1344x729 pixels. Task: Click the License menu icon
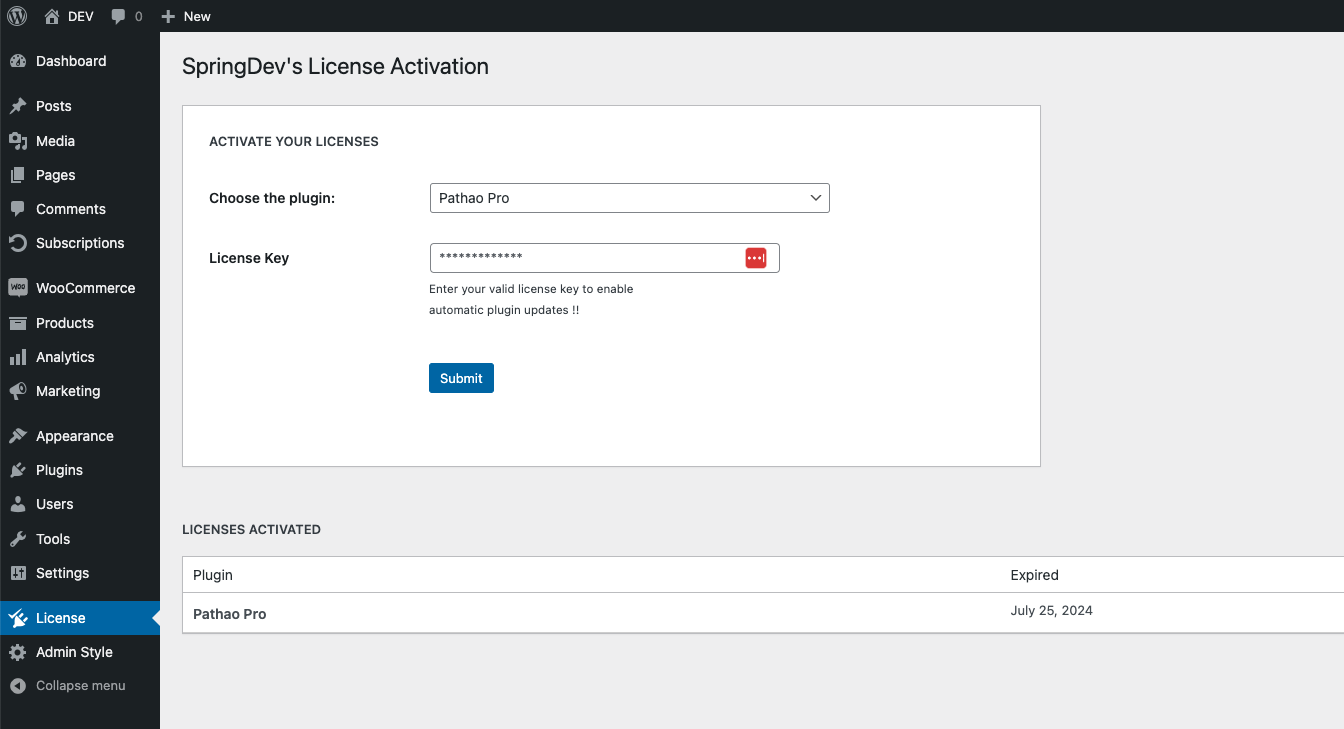click(x=18, y=618)
